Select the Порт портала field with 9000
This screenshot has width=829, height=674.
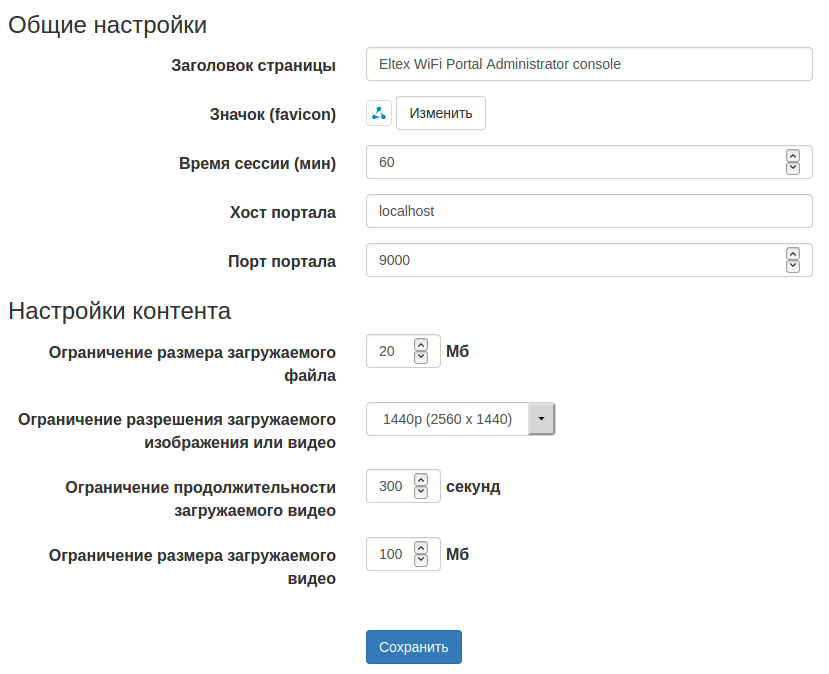570,260
